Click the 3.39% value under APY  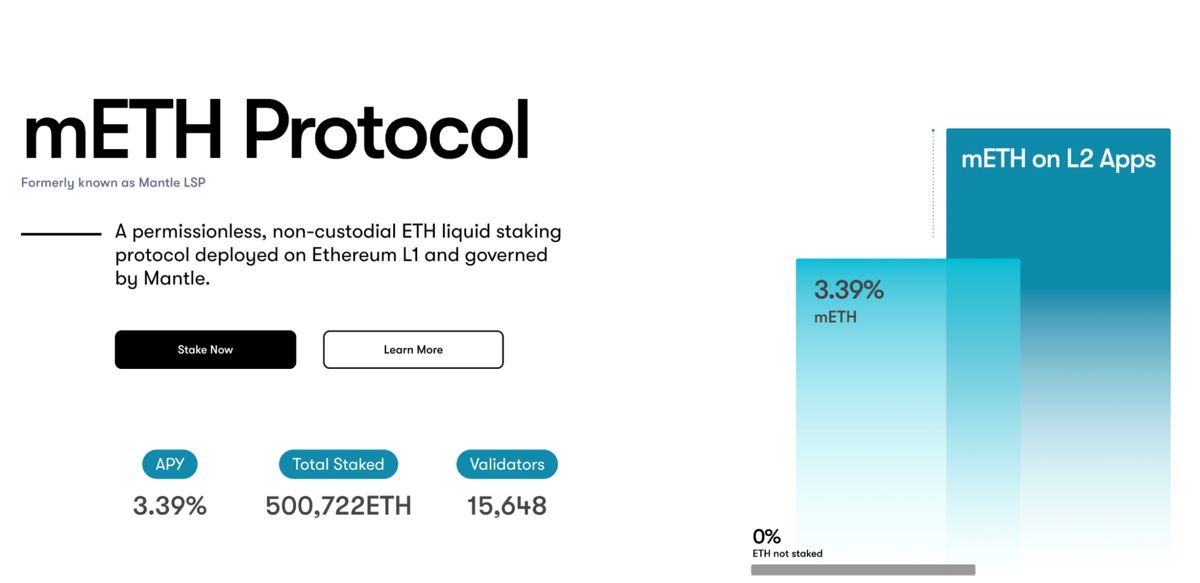click(170, 506)
